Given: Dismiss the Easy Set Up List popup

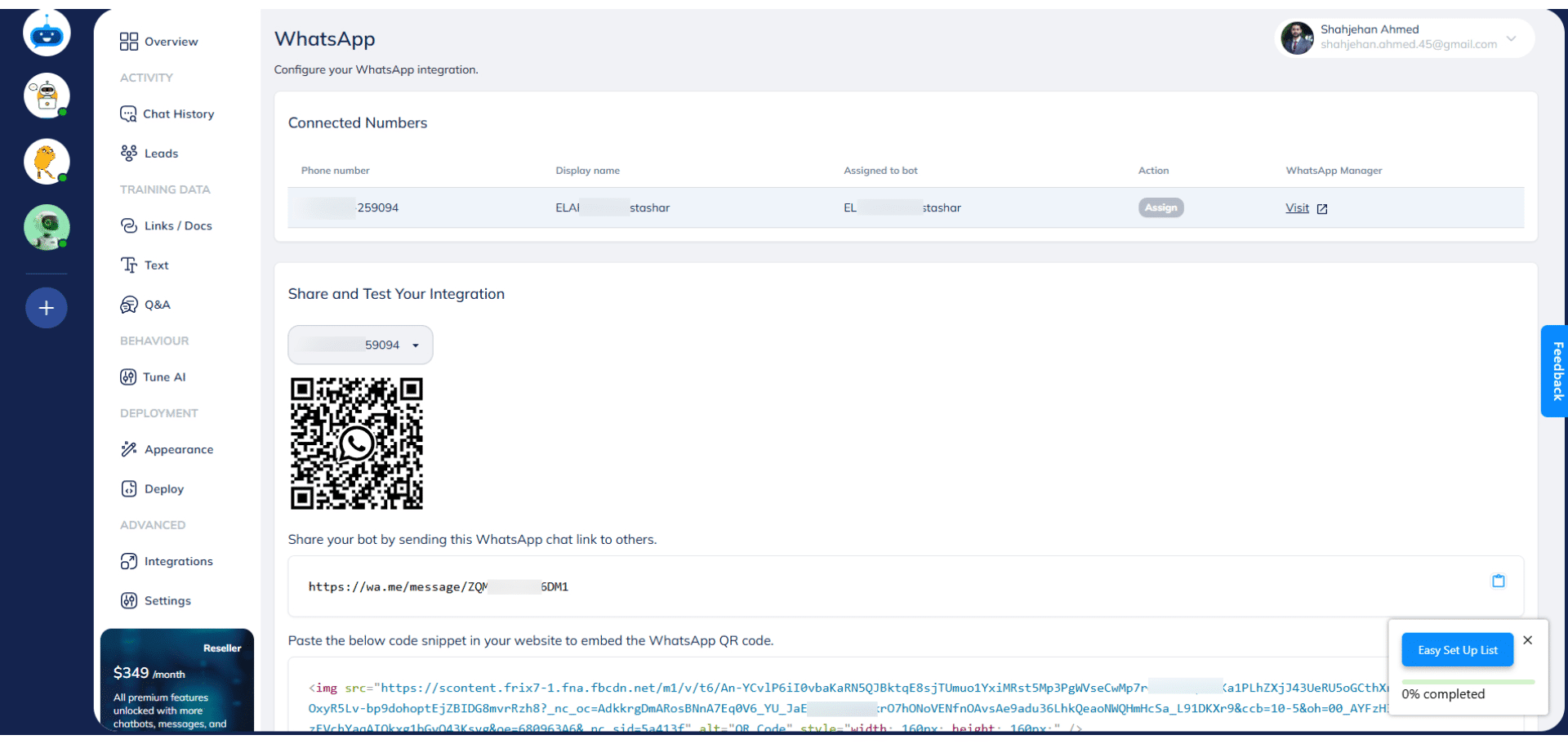Looking at the screenshot, I should (x=1527, y=640).
